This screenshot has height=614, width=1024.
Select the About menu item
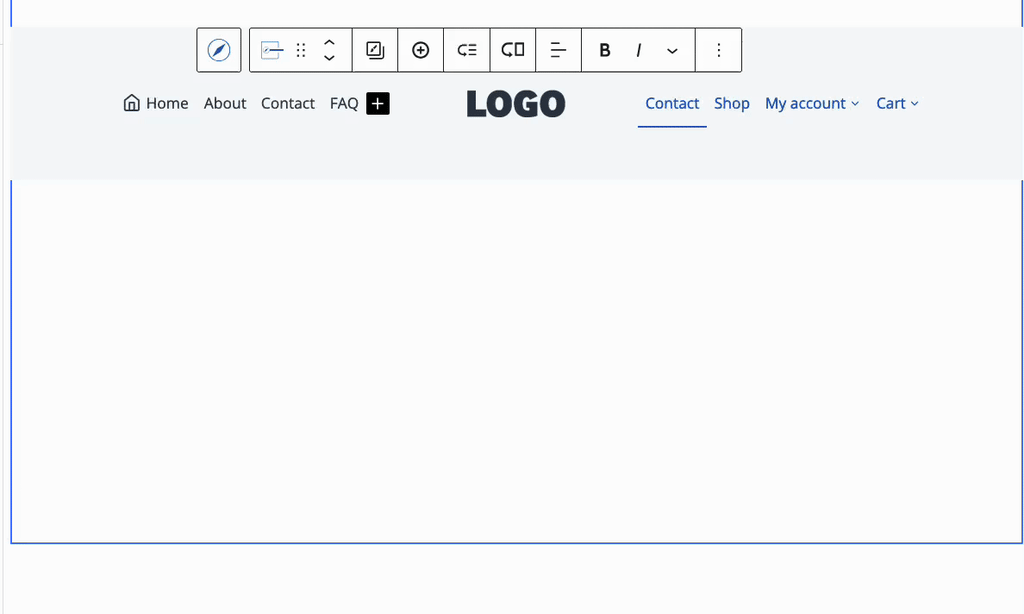click(225, 103)
